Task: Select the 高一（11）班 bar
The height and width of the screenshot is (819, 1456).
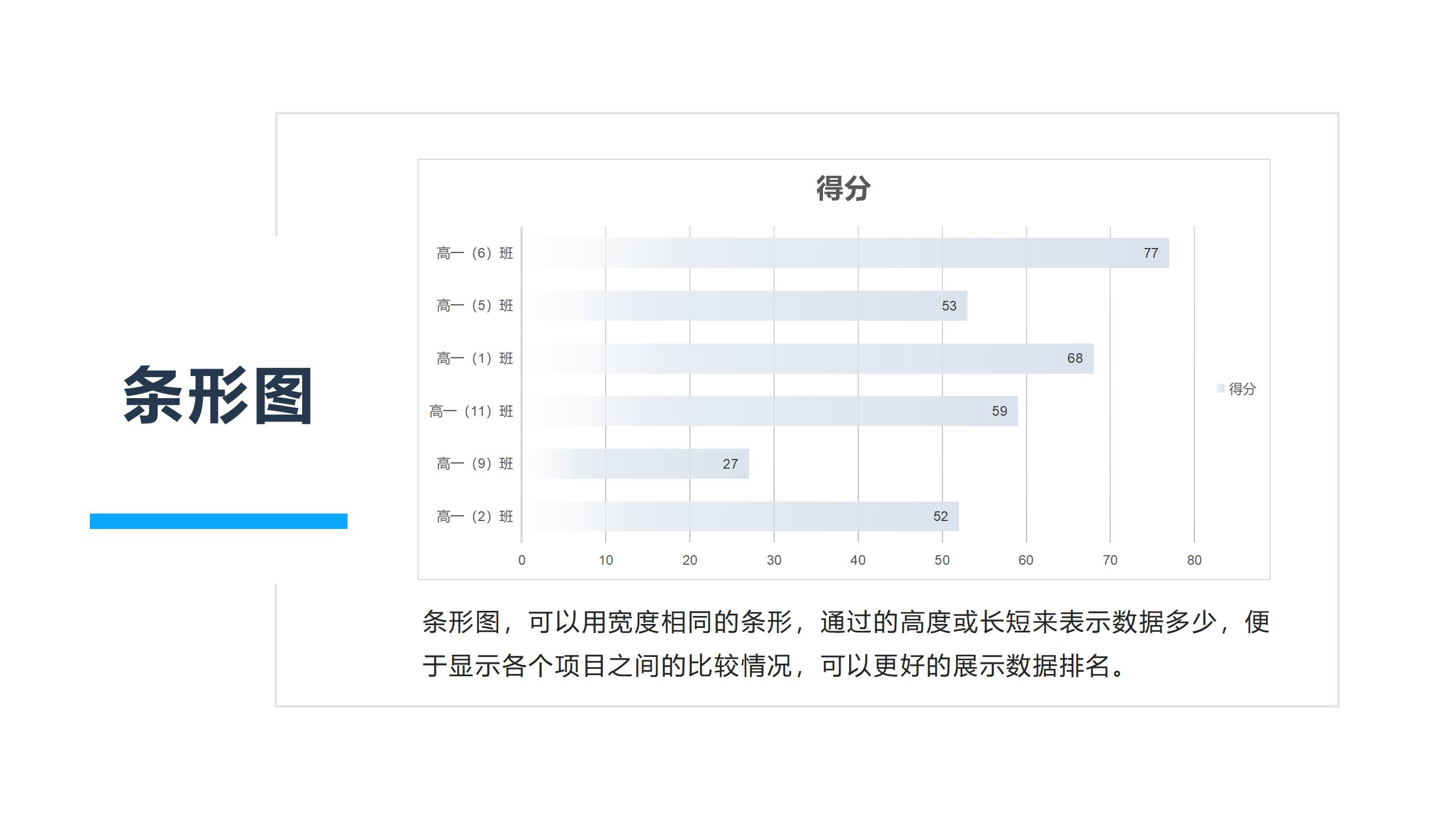Action: click(x=770, y=411)
